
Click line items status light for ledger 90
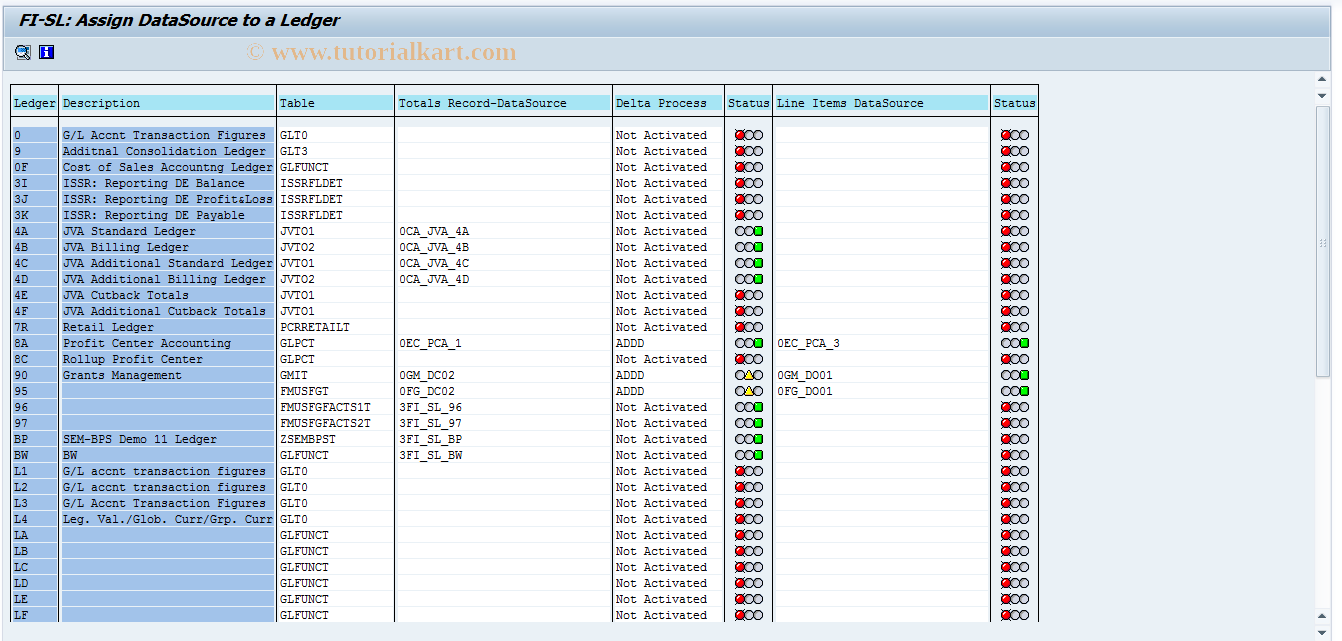[1015, 375]
